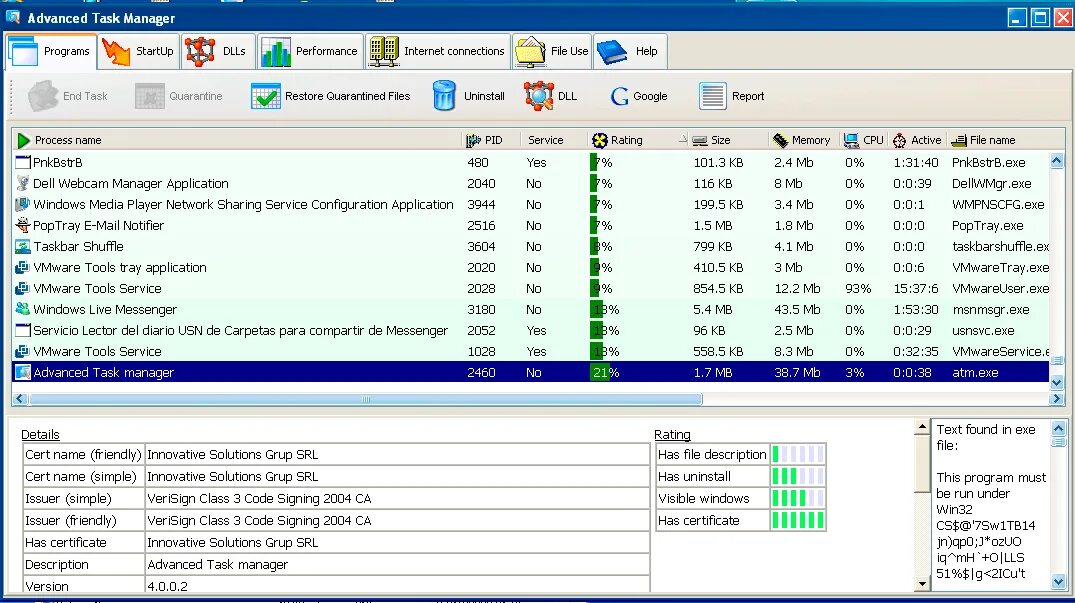Viewport: 1075px width, 603px height.
Task: Click the Internet connections buildings icon
Action: pos(384,52)
